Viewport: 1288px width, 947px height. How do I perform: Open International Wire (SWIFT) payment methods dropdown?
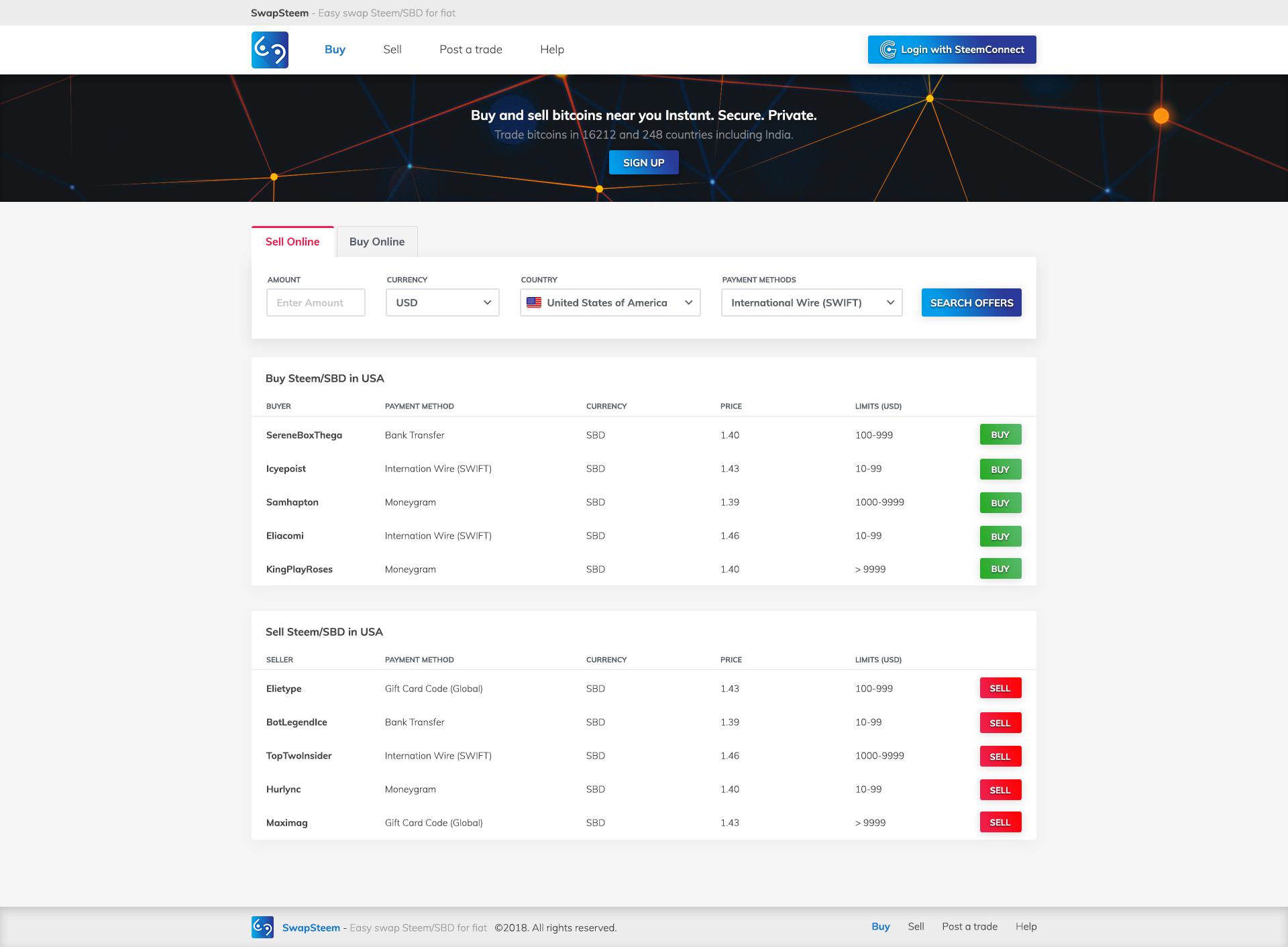point(811,302)
